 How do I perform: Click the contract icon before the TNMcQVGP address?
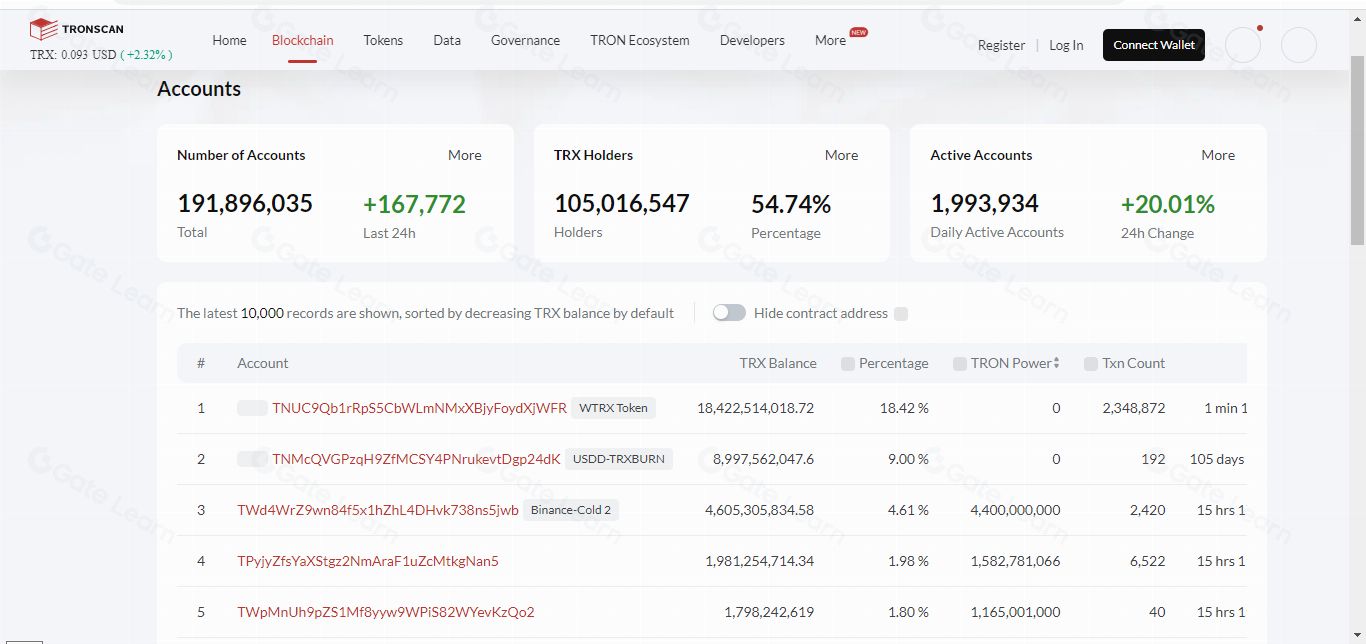click(252, 459)
